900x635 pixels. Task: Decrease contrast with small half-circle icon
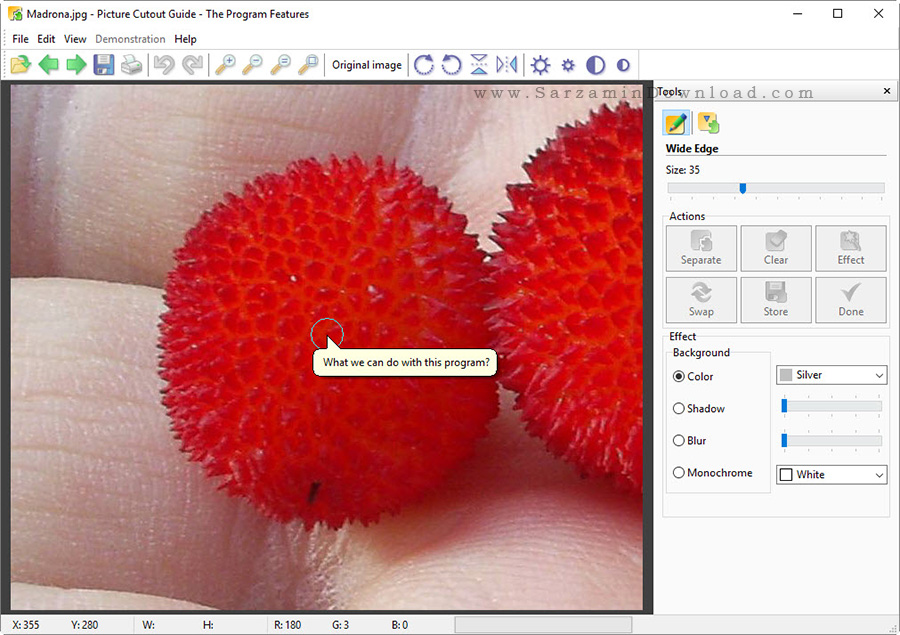[623, 65]
